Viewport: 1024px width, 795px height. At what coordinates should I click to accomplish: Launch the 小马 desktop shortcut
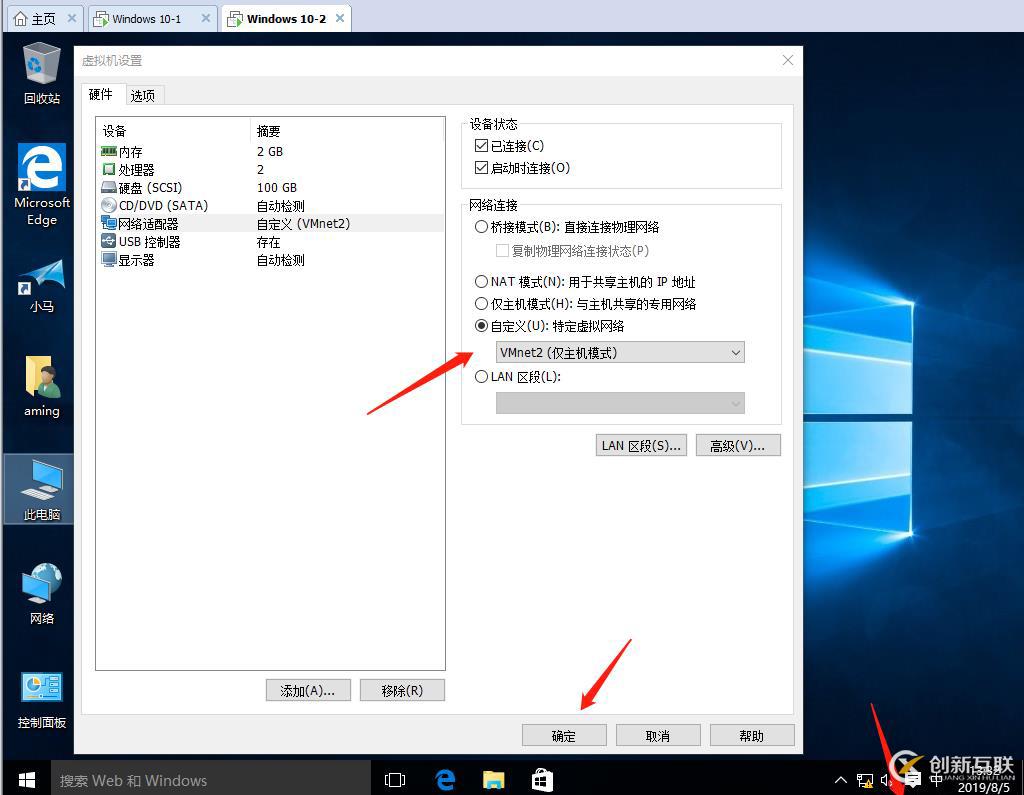(x=42, y=285)
